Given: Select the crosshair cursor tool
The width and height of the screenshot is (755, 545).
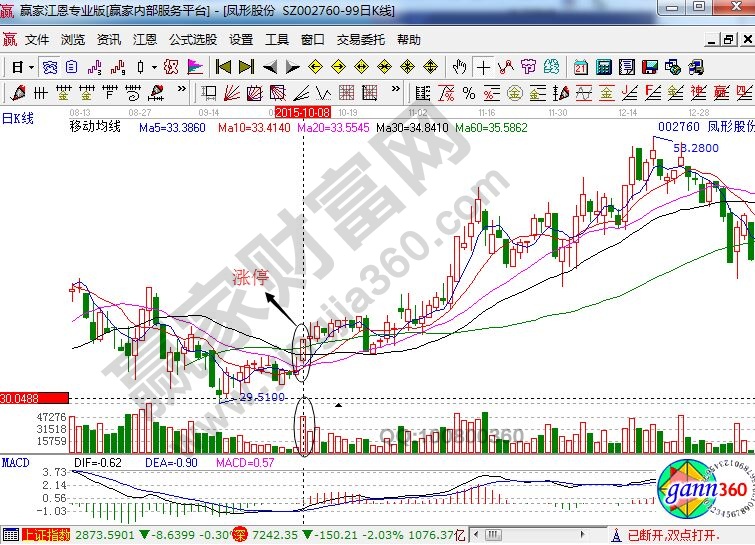Looking at the screenshot, I should (x=484, y=67).
